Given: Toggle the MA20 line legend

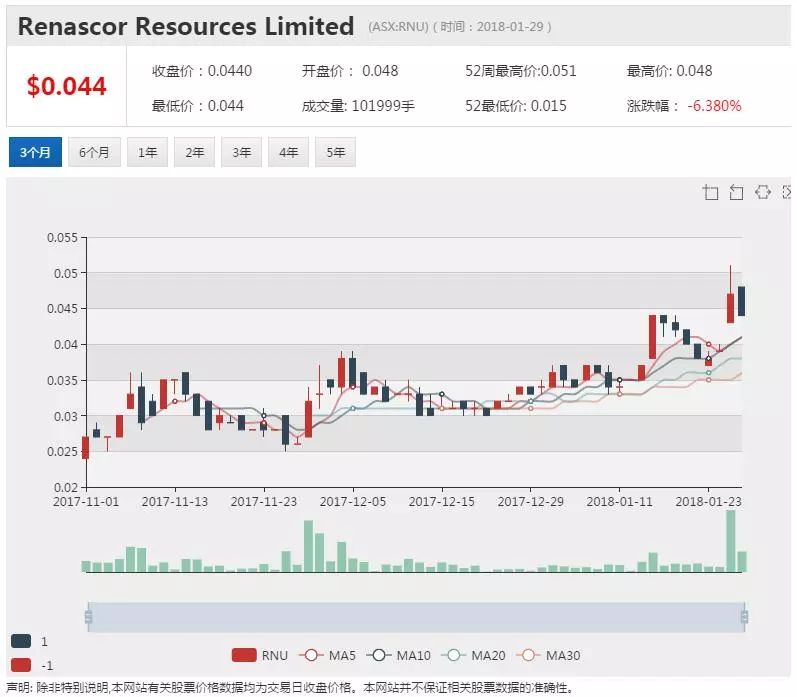Looking at the screenshot, I should point(473,655).
